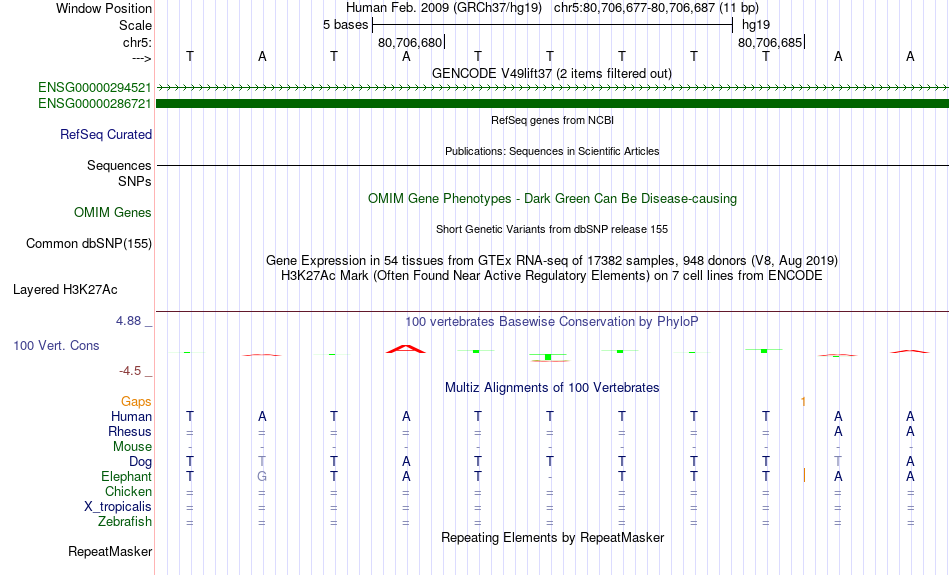Select the X_tropicalis alignment row label
The height and width of the screenshot is (575, 950).
coord(118,507)
